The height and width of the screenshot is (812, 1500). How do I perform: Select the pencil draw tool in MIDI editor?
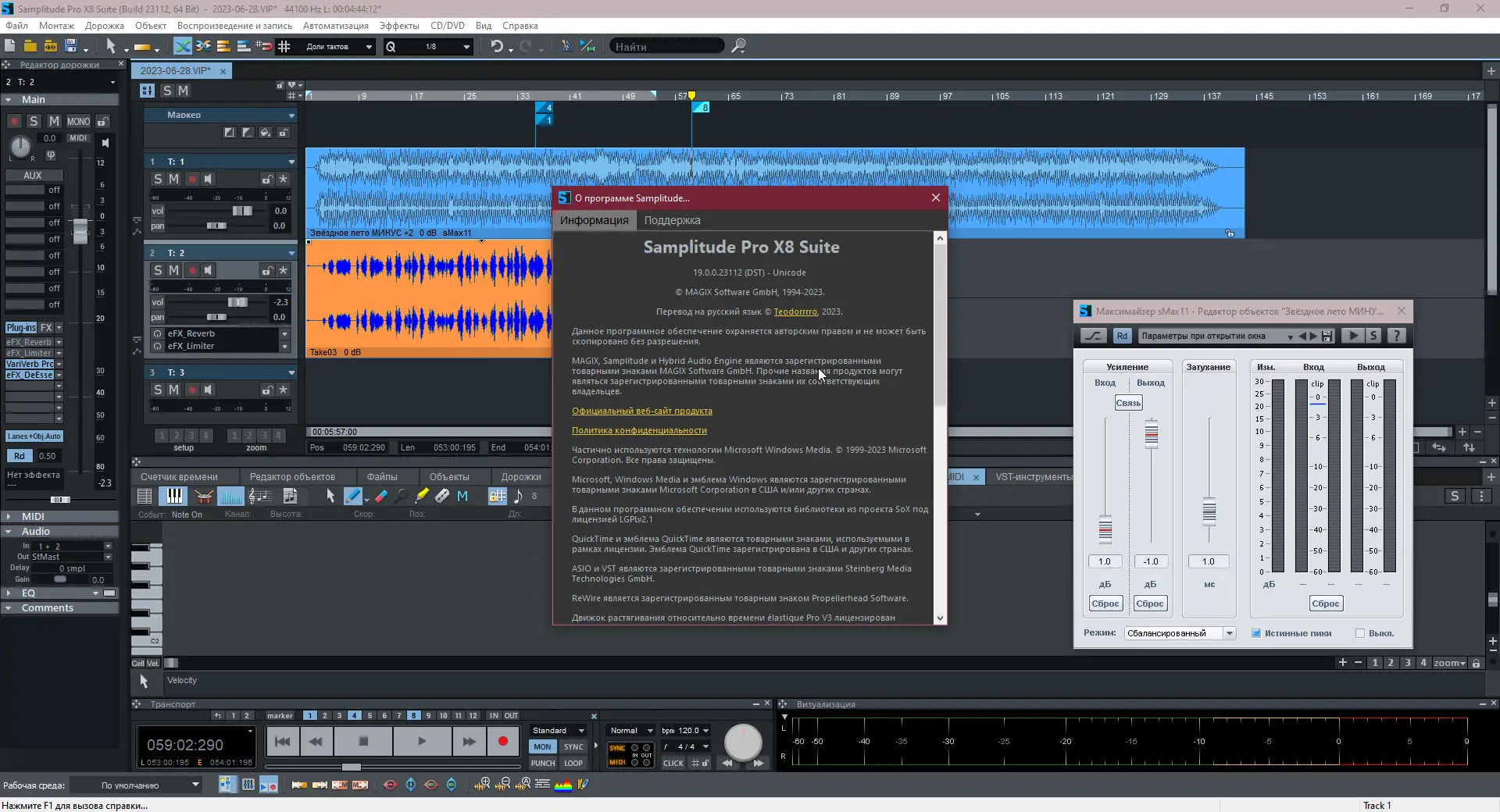pos(354,496)
